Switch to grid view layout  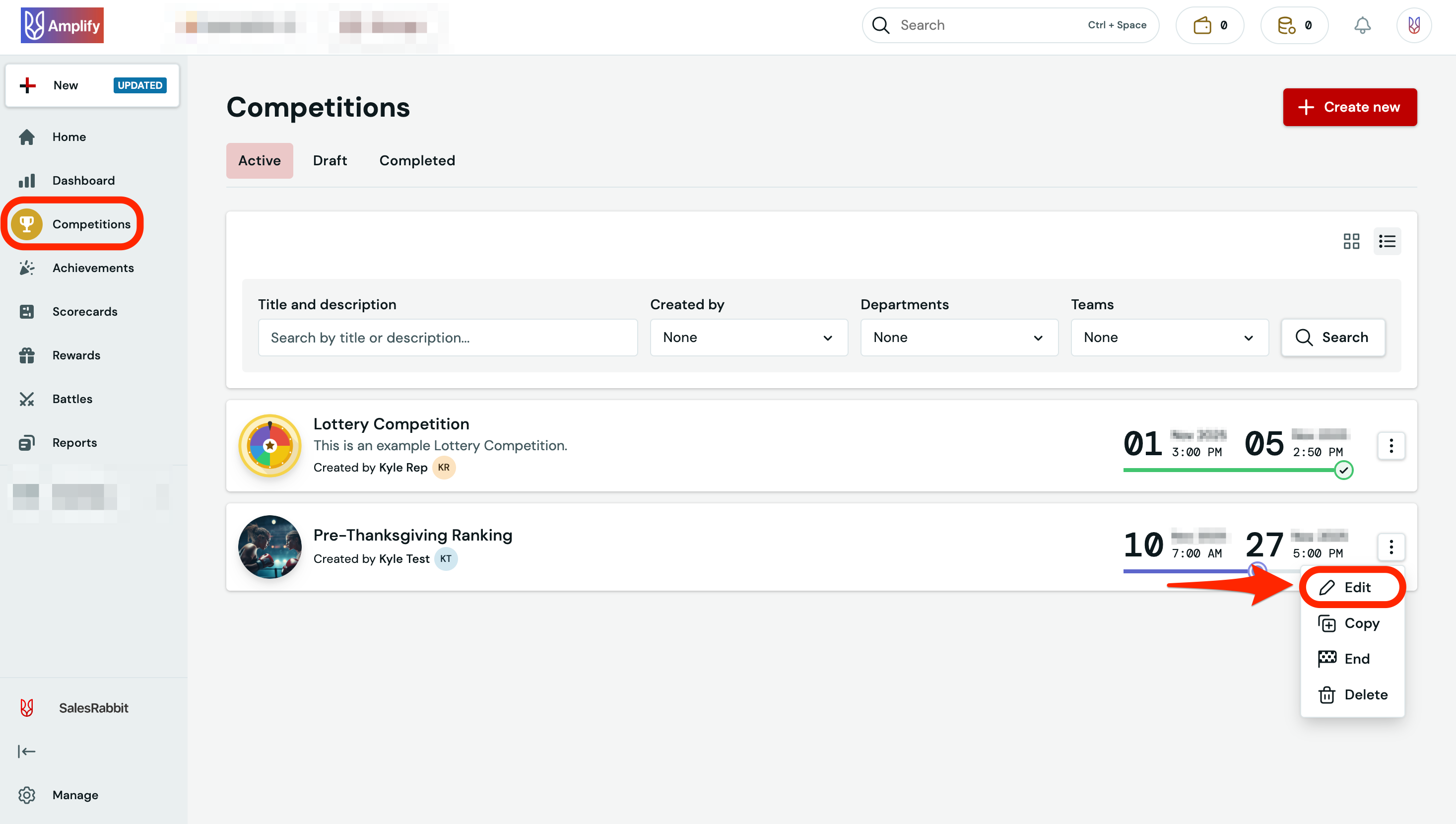click(x=1351, y=242)
